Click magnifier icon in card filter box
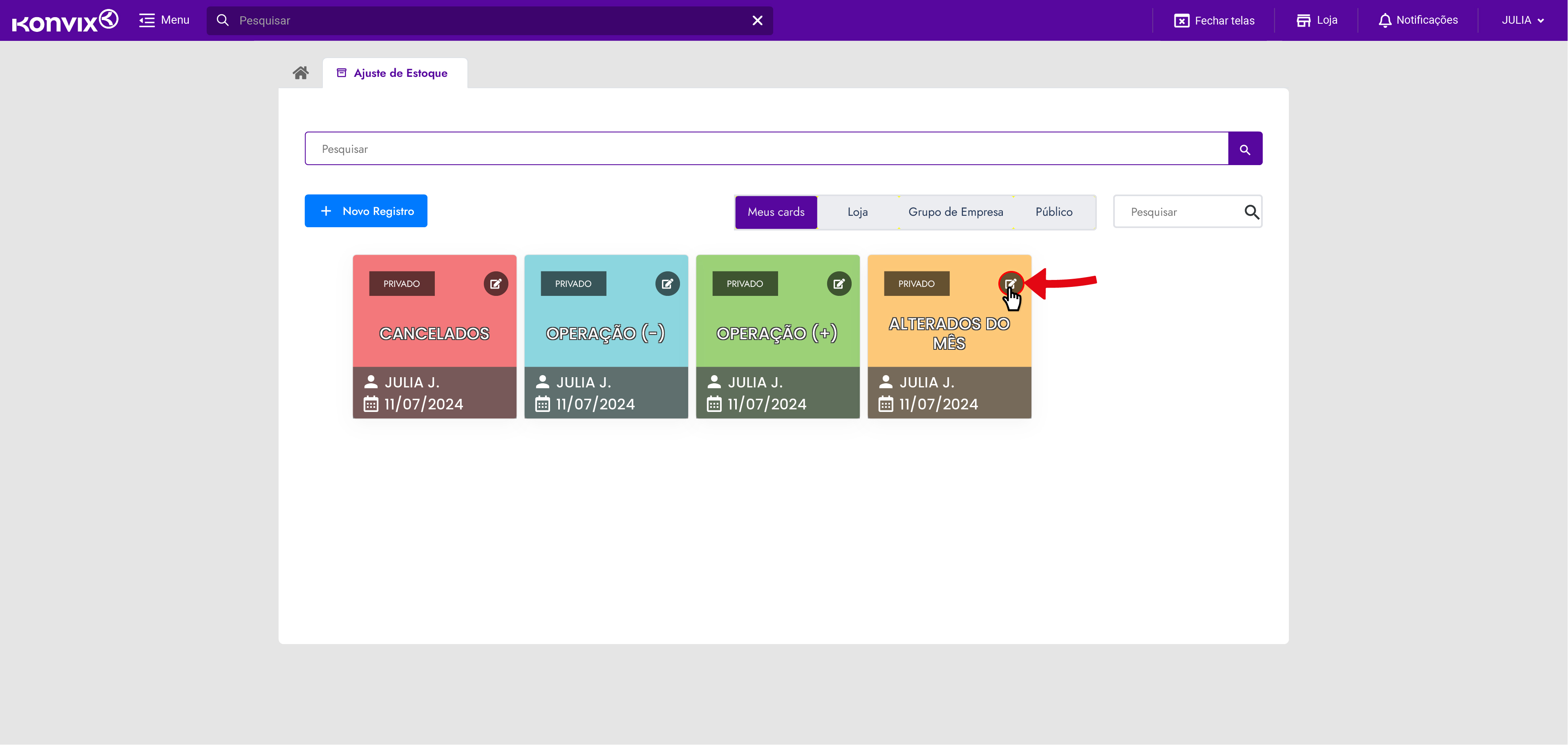 pyautogui.click(x=1251, y=212)
